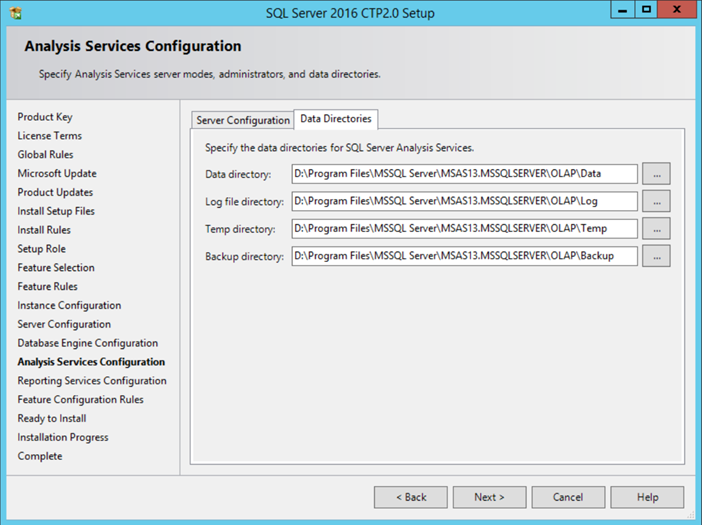This screenshot has height=525, width=702.
Task: Go back with the < Back button
Action: coord(411,497)
